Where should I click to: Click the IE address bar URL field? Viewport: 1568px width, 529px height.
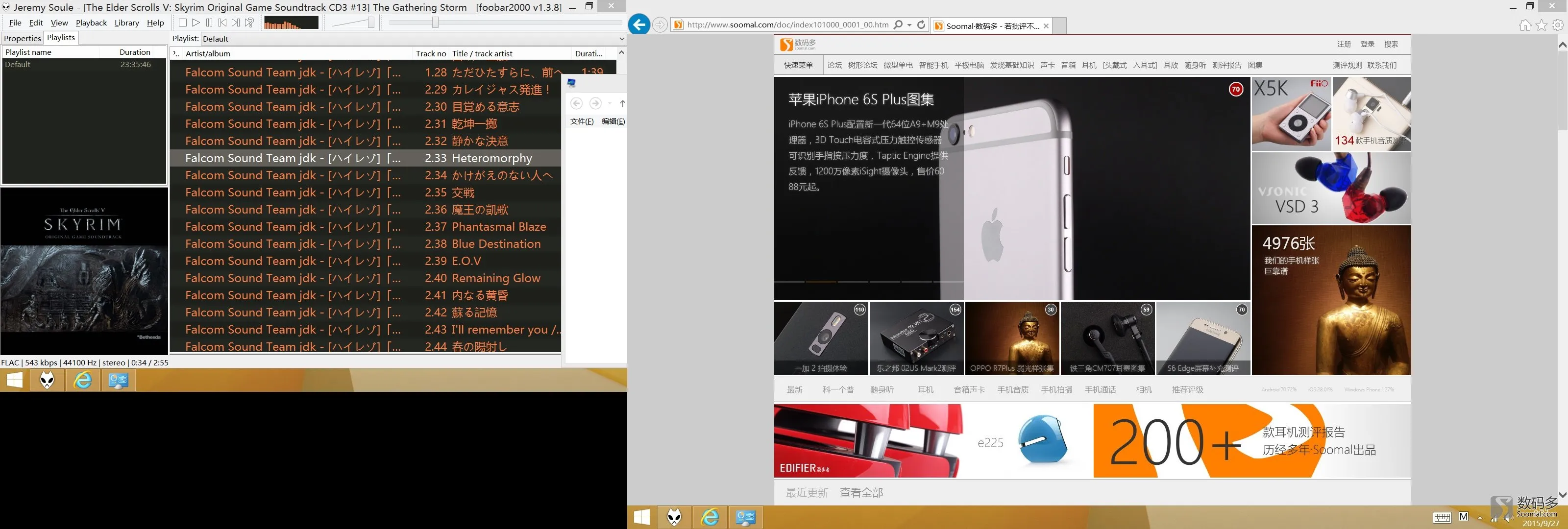pyautogui.click(x=787, y=25)
